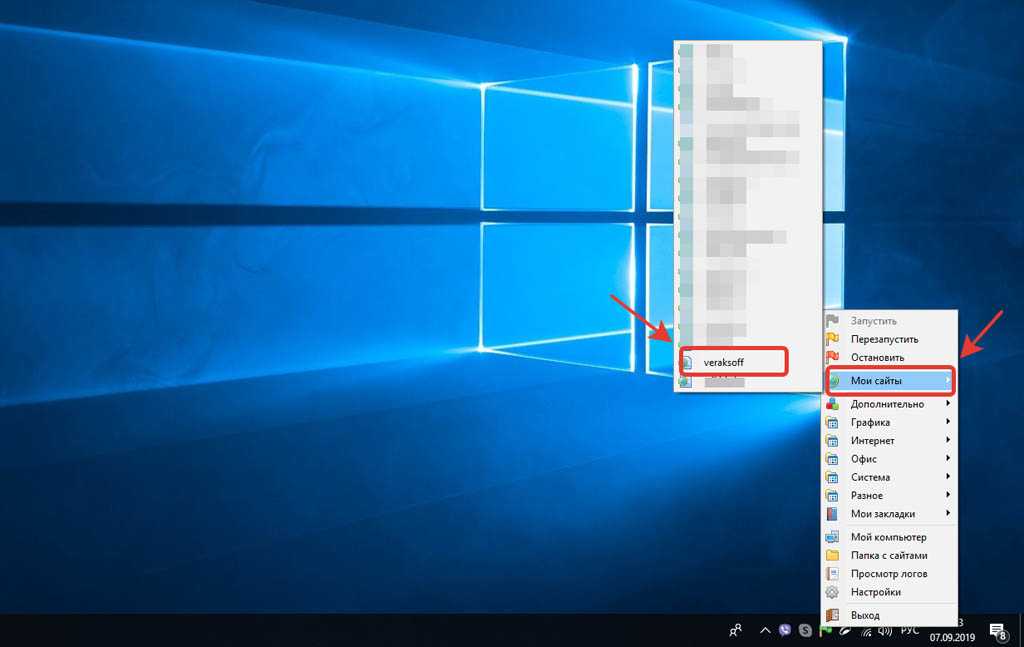Click the door icon beside Выход

point(832,615)
